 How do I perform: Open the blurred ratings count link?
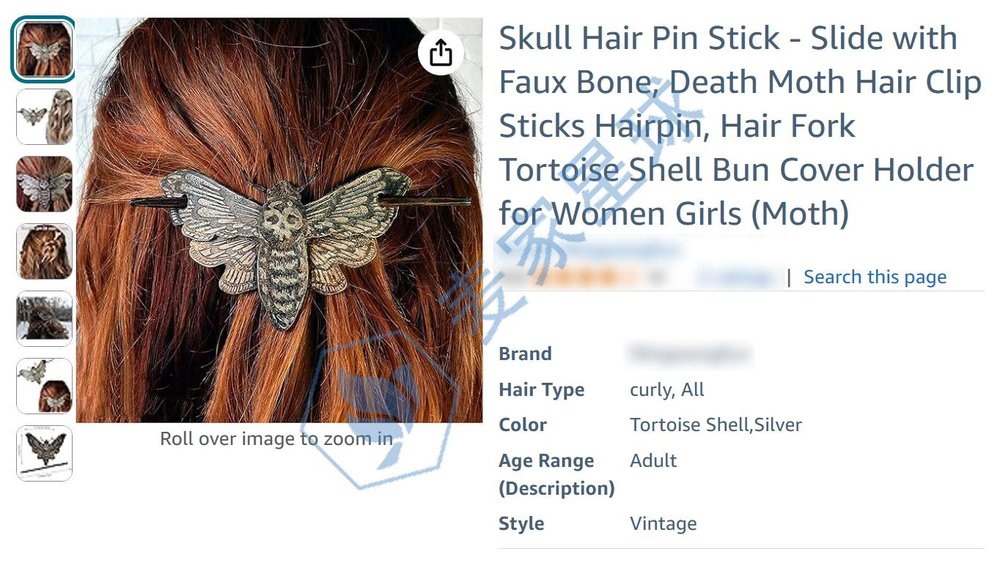tap(738, 277)
